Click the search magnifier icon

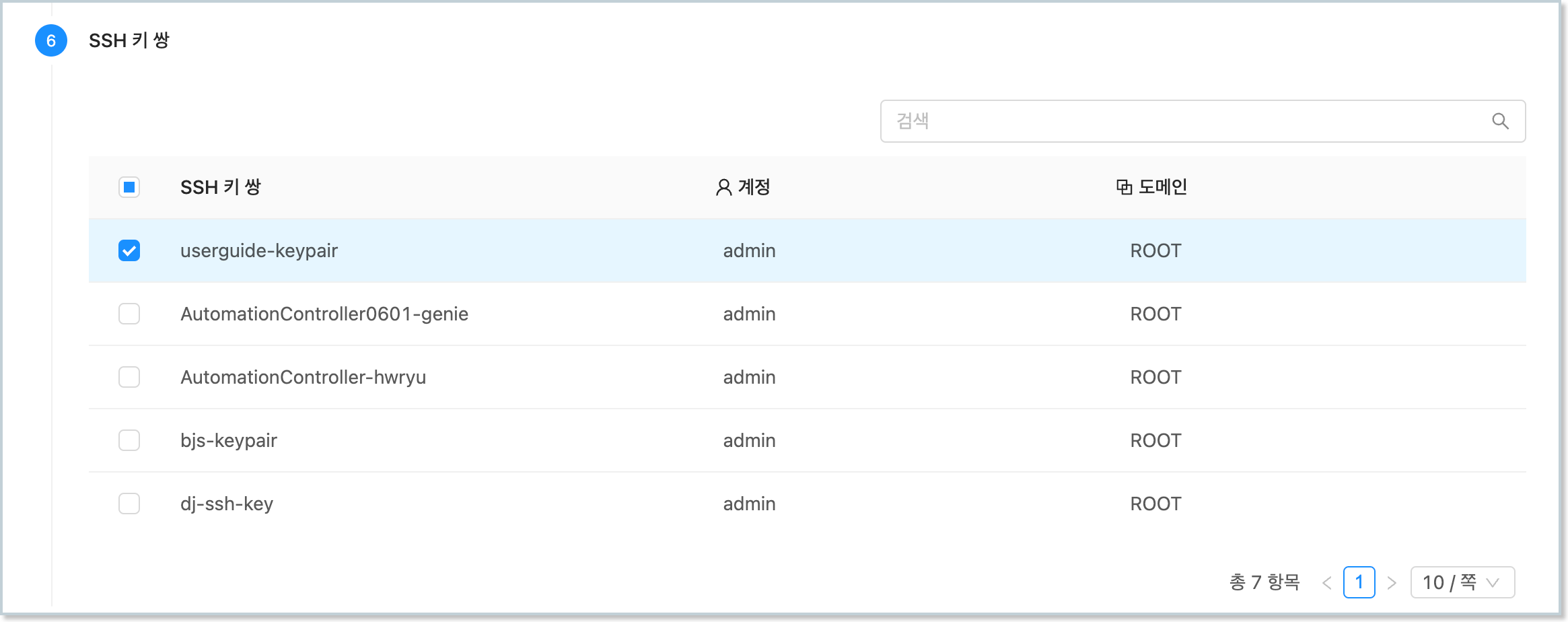[1500, 121]
